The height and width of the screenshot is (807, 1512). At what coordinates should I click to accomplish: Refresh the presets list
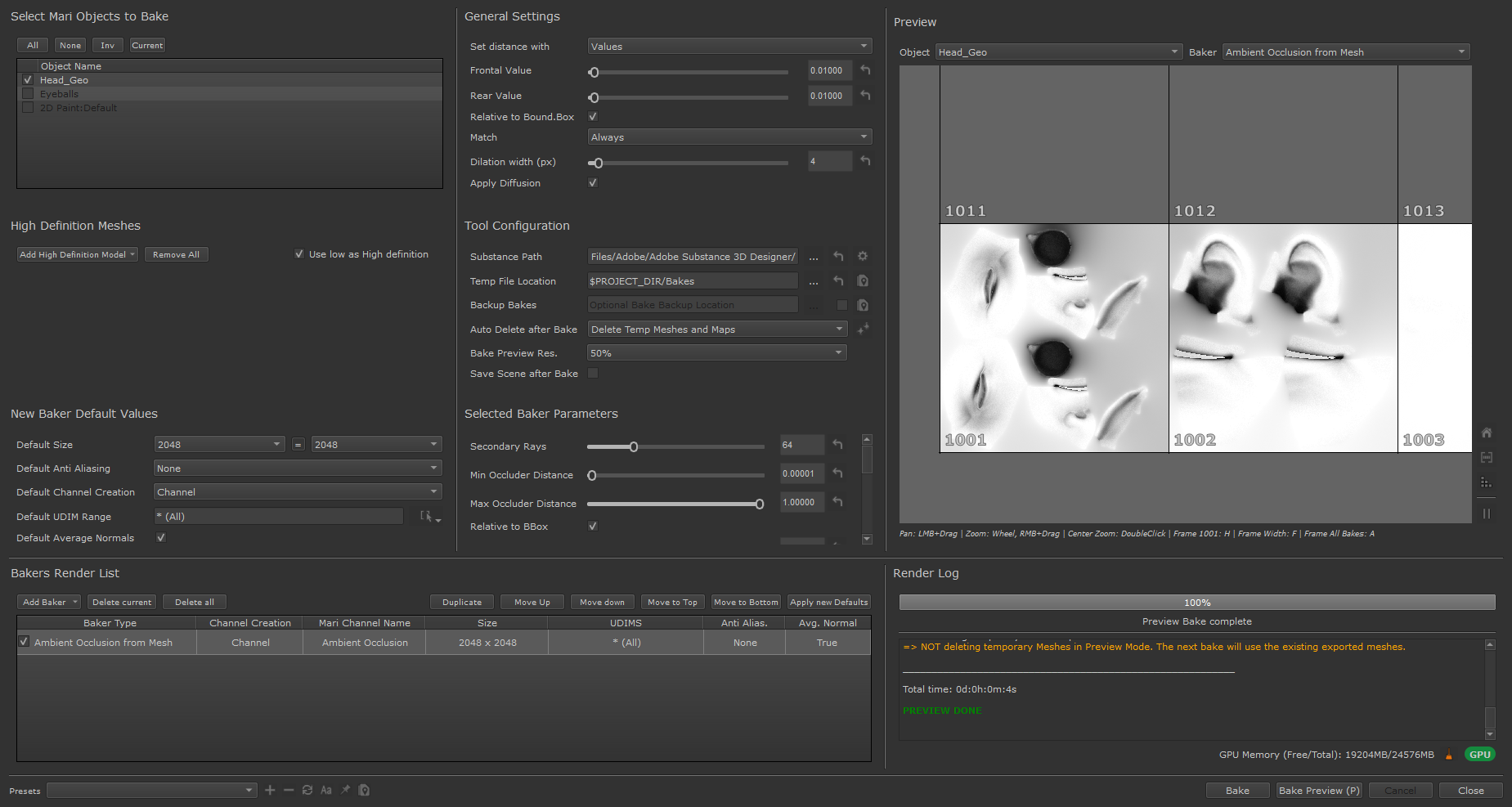click(x=307, y=790)
